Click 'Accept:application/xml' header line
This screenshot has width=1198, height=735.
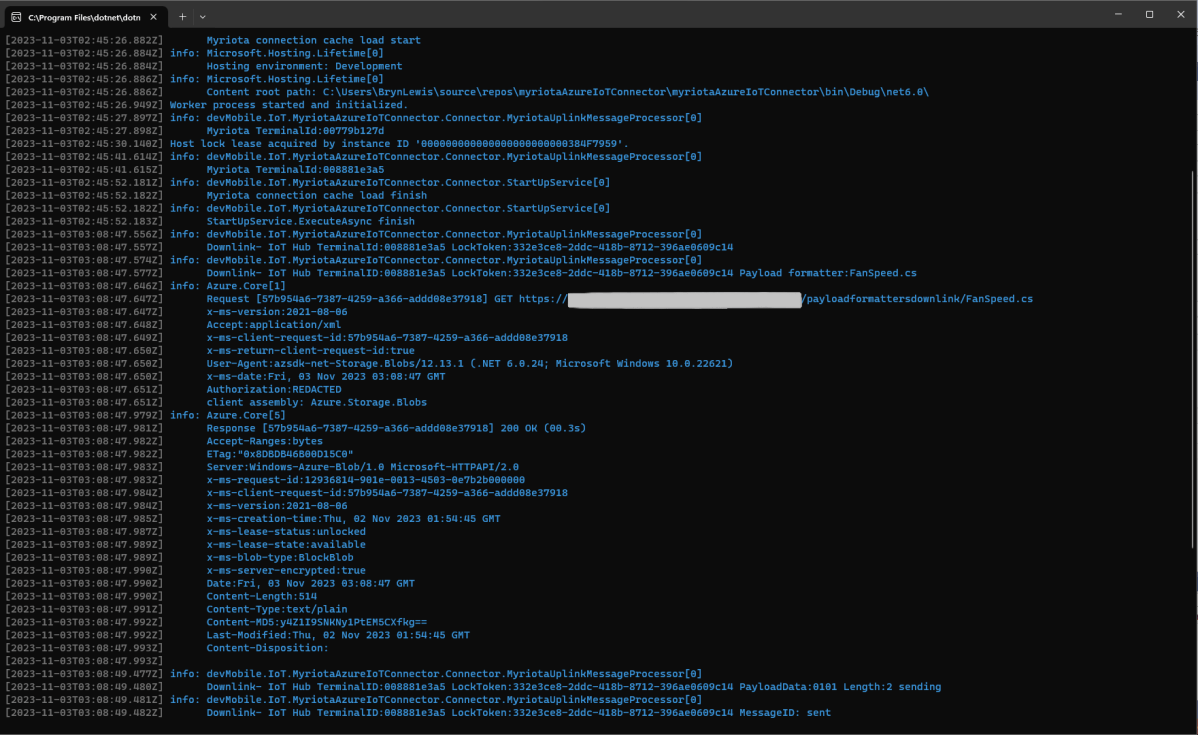click(274, 325)
